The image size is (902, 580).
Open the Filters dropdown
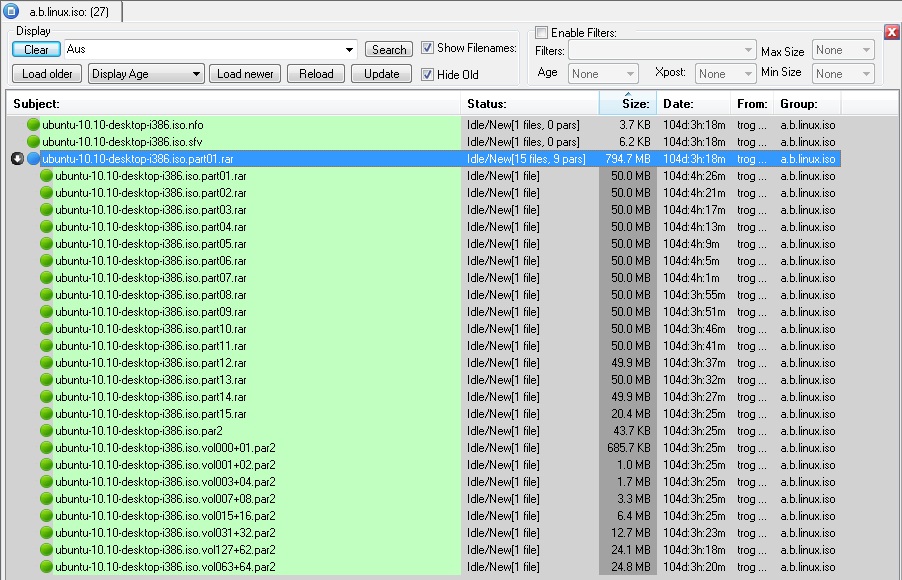(662, 50)
